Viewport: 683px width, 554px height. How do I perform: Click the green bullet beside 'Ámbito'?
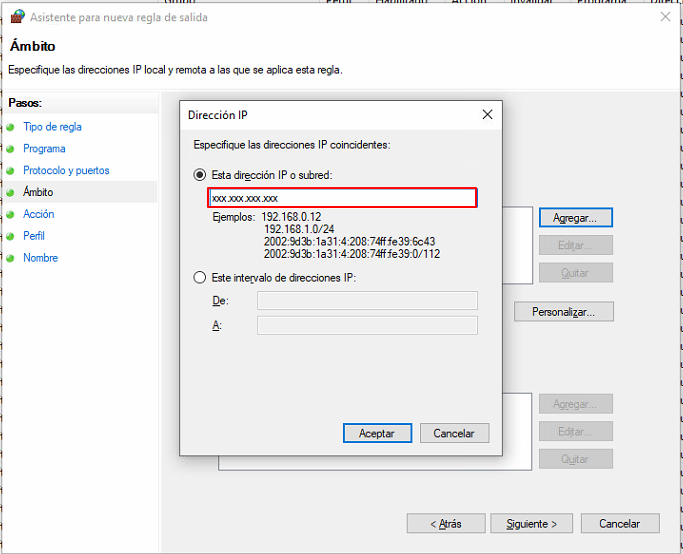[10, 193]
